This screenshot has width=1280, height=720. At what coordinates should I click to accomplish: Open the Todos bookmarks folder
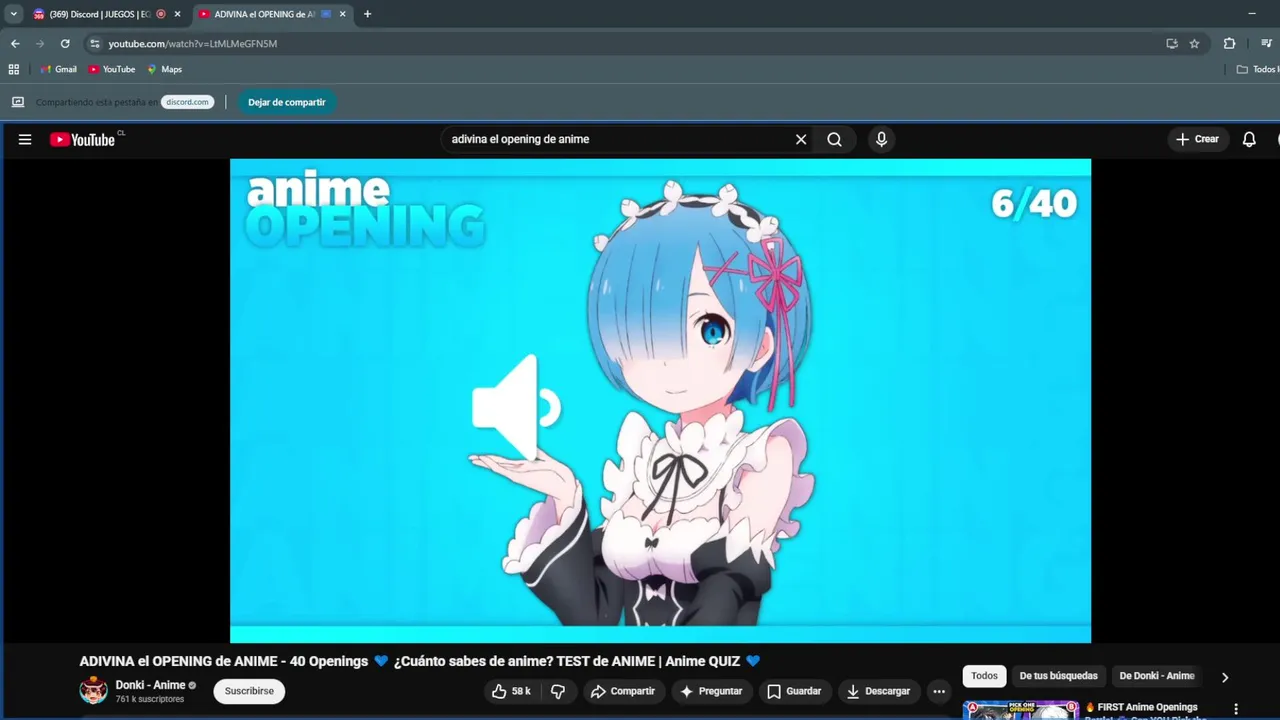[x=1258, y=69]
